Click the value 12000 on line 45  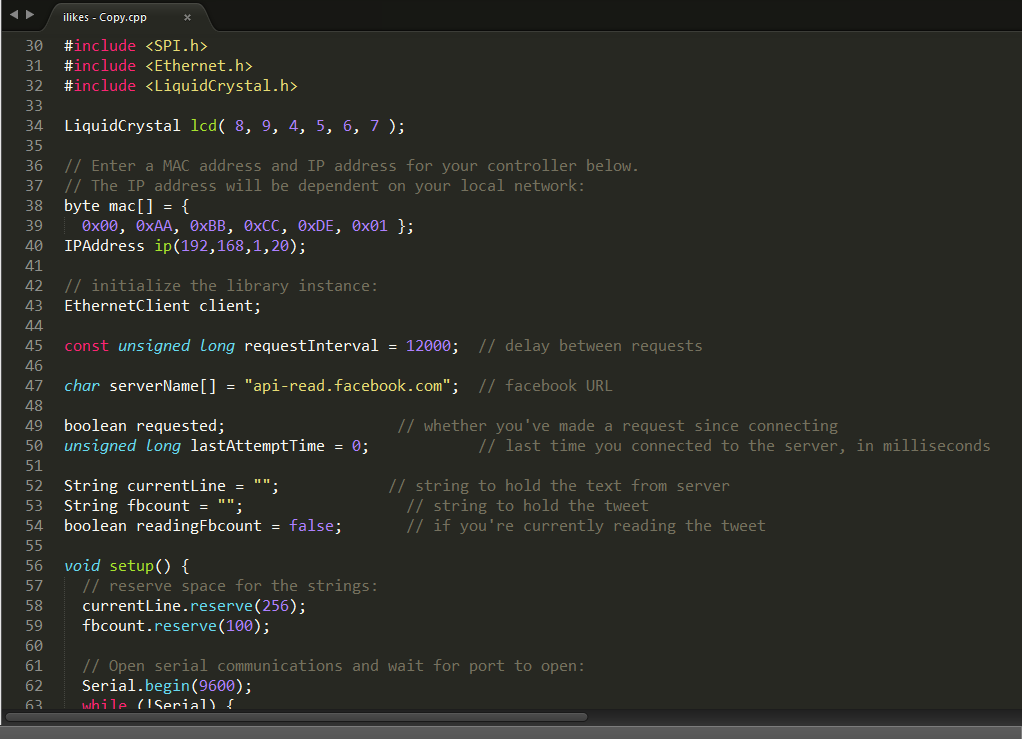428,346
